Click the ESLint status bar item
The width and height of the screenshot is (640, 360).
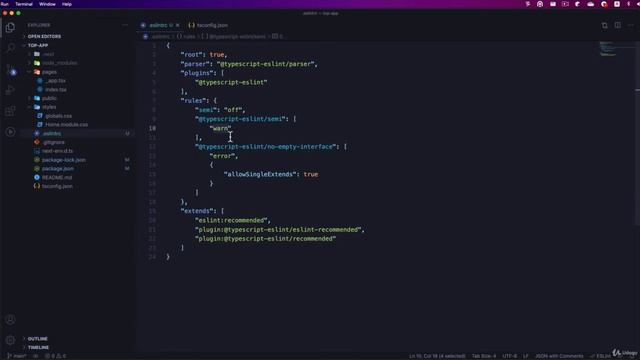click(x=601, y=356)
